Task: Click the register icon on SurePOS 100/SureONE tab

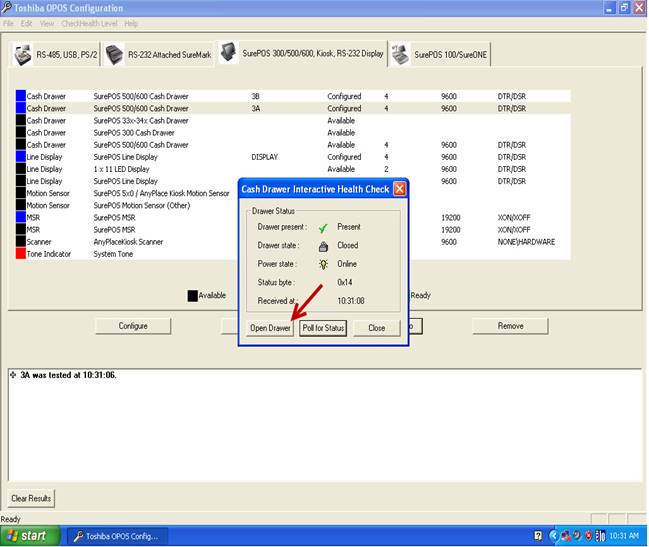Action: point(400,54)
